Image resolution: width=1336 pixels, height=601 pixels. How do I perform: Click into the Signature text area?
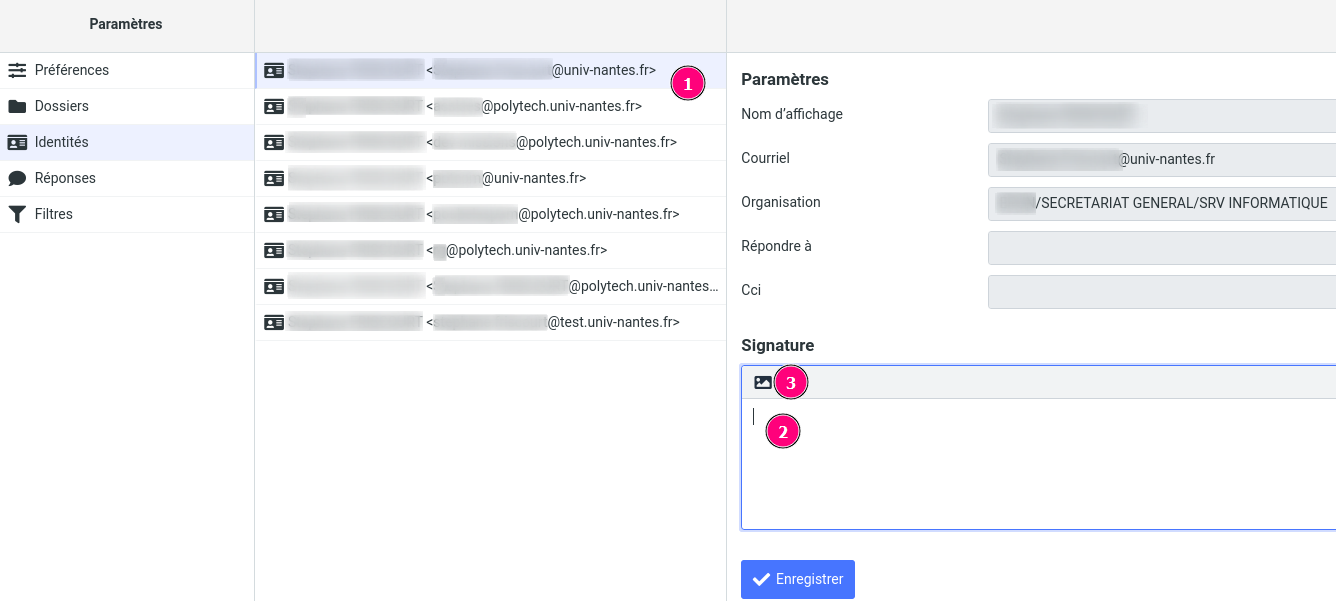click(1038, 463)
